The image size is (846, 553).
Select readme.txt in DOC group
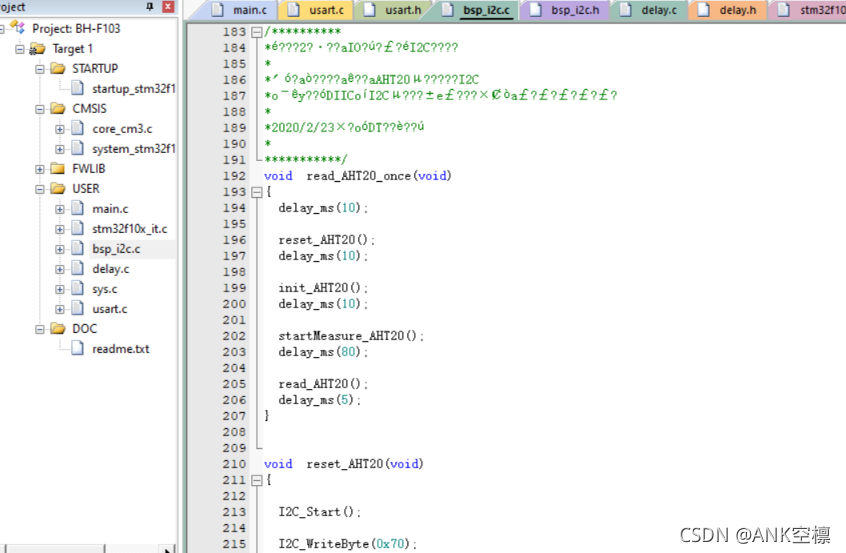[120, 349]
